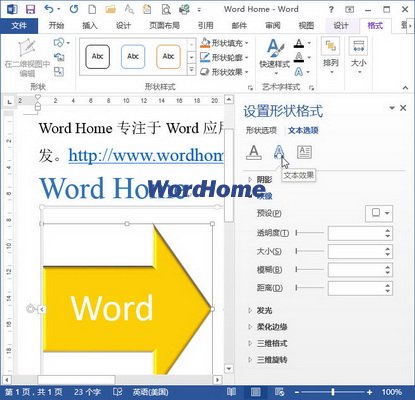This screenshot has height=400, width=415.
Task: Click the Undo arrow icon
Action: (49, 9)
